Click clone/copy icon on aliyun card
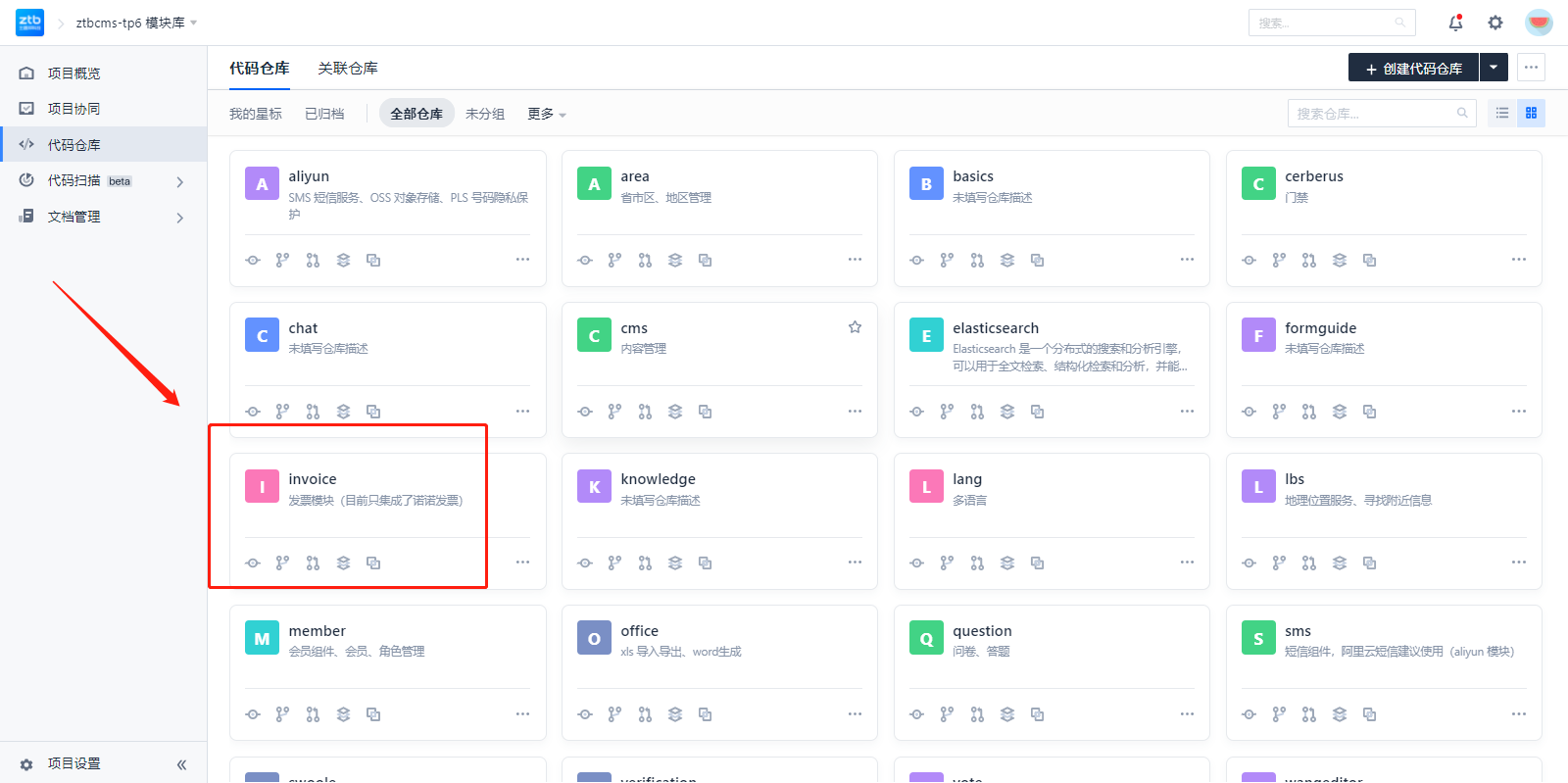Screen dimensions: 1568x783 point(373,260)
